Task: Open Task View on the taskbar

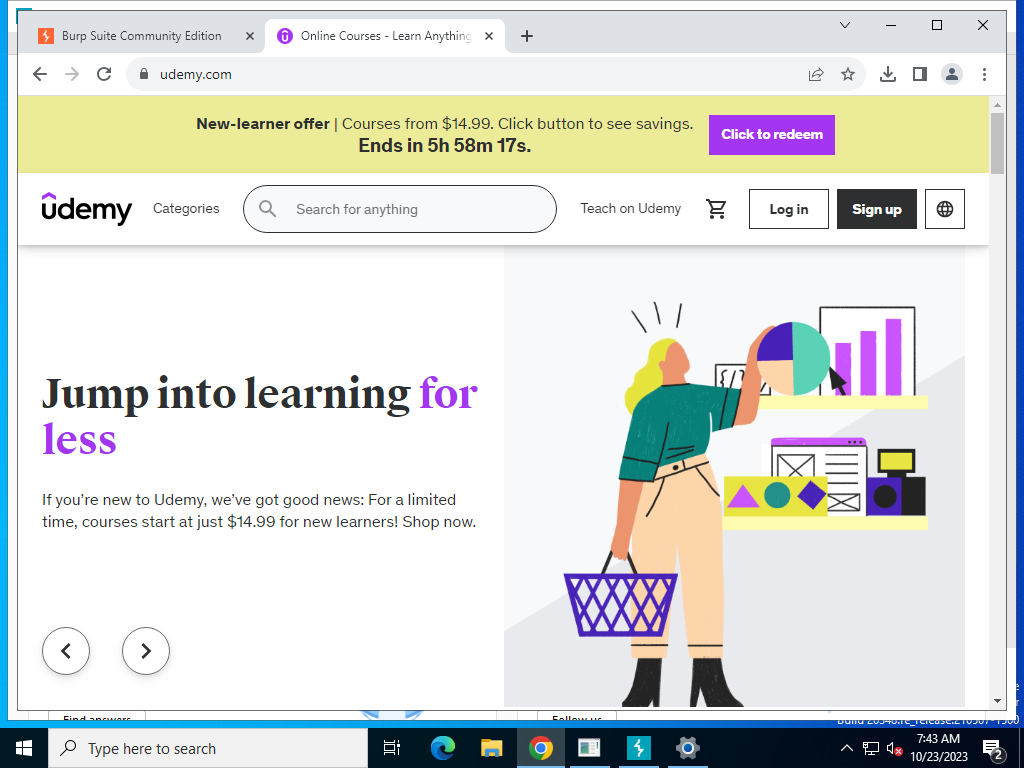Action: click(x=392, y=748)
